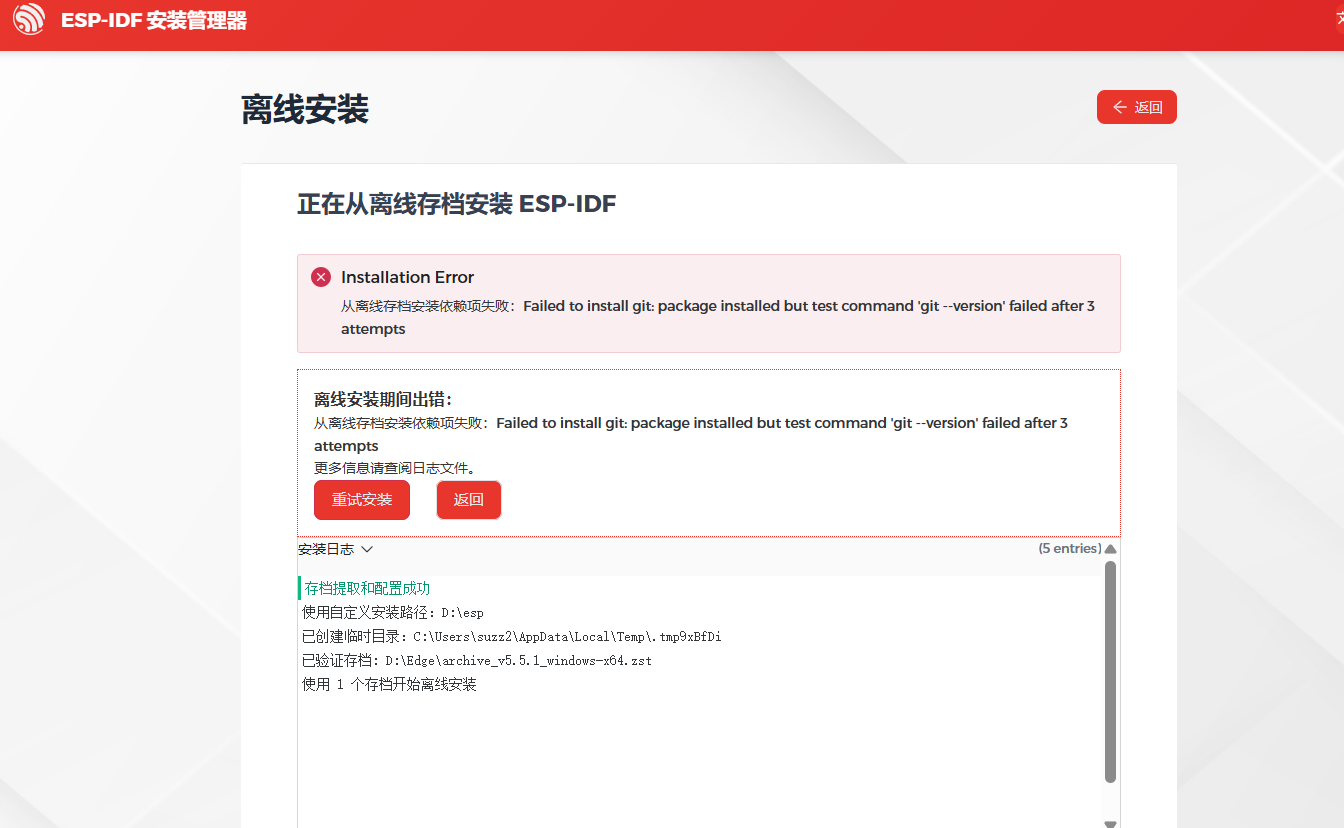This screenshot has width=1344, height=828.
Task: Click log entry 已创建临时目录
Action: point(512,636)
